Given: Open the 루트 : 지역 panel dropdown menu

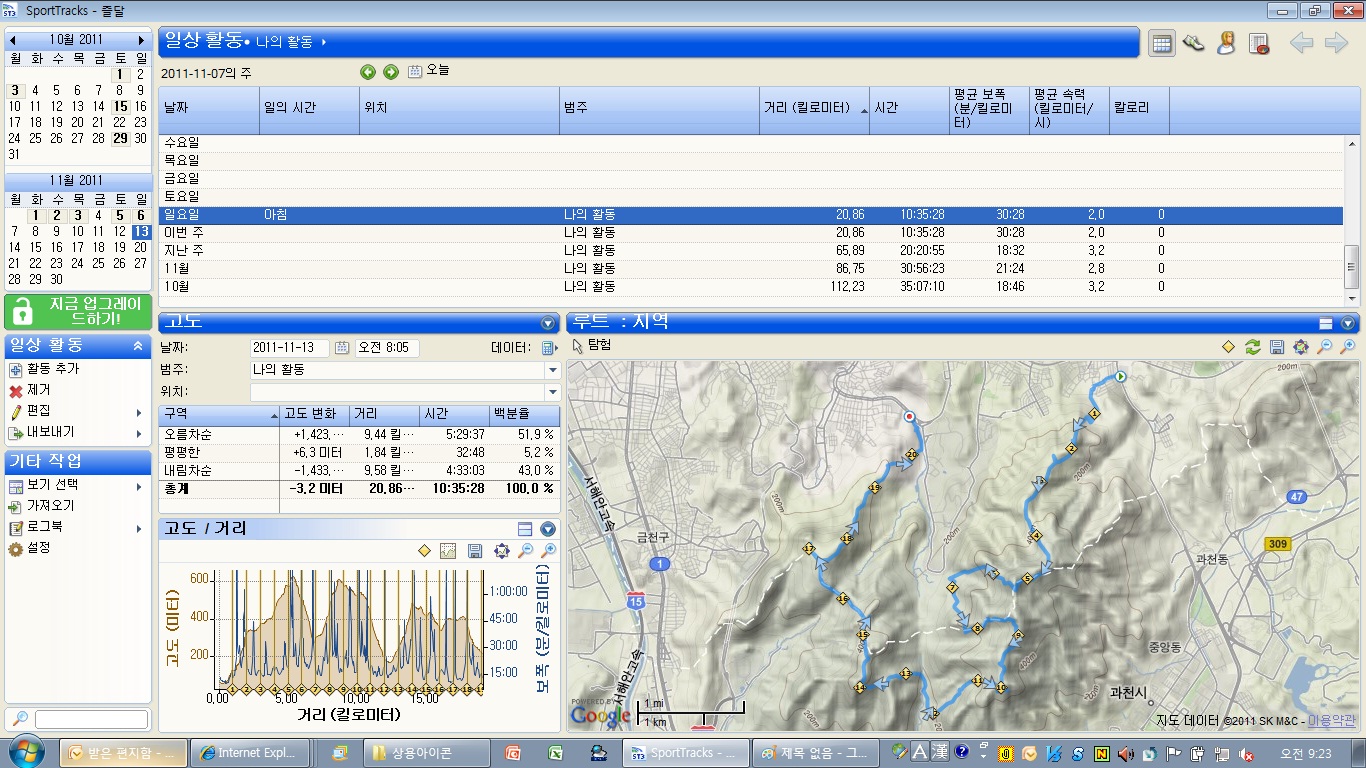Looking at the screenshot, I should 1348,323.
